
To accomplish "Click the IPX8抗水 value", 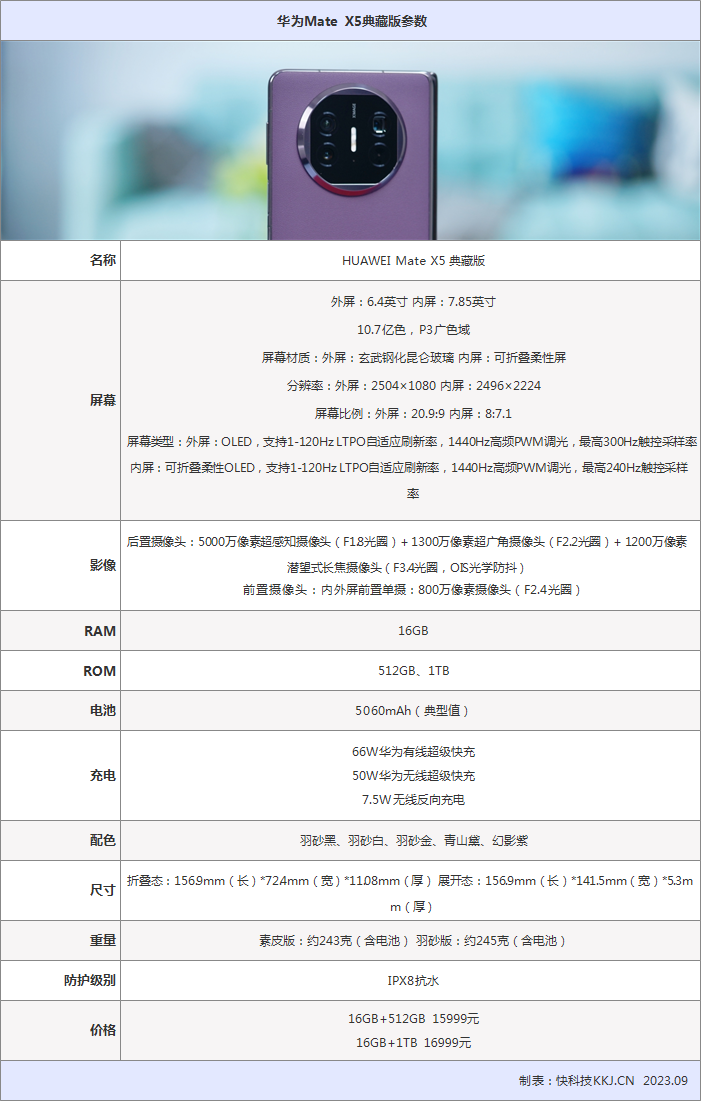I will [x=413, y=981].
